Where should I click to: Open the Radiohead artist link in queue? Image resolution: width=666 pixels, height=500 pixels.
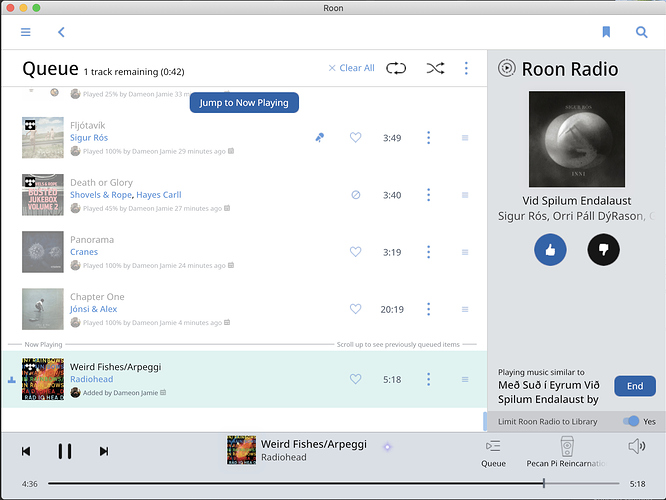(x=91, y=379)
